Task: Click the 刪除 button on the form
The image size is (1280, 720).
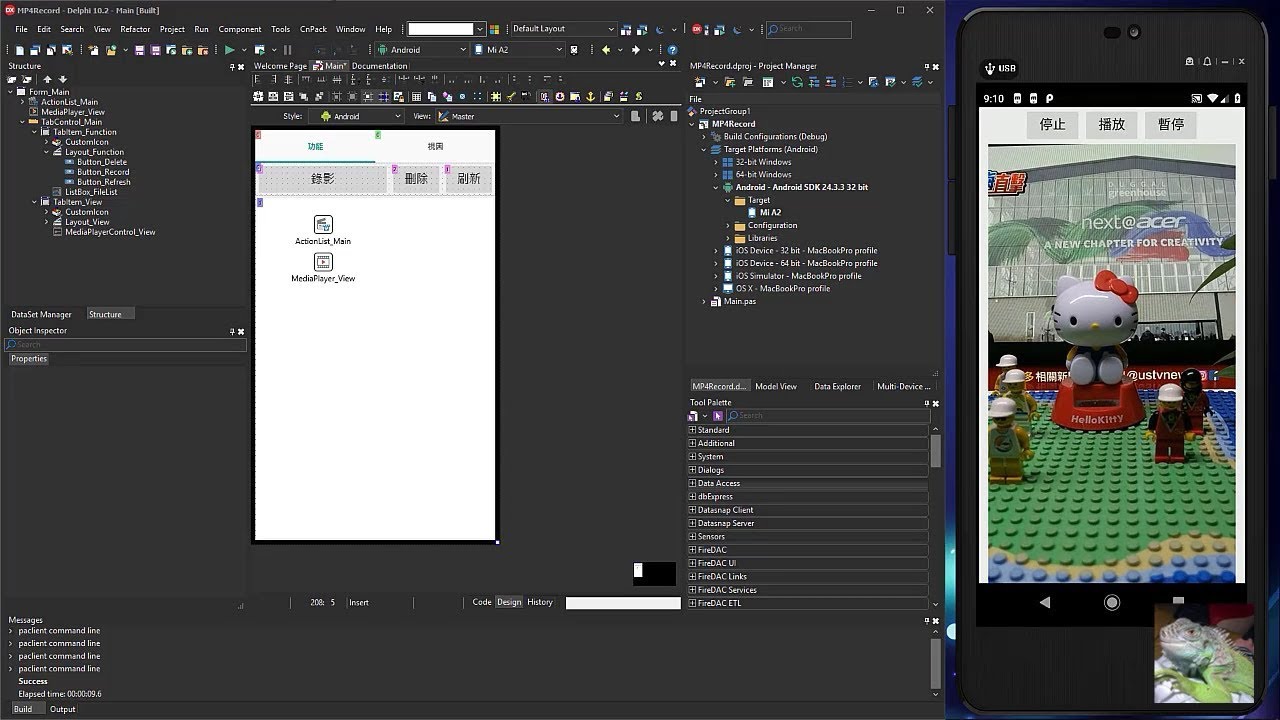Action: 416,179
